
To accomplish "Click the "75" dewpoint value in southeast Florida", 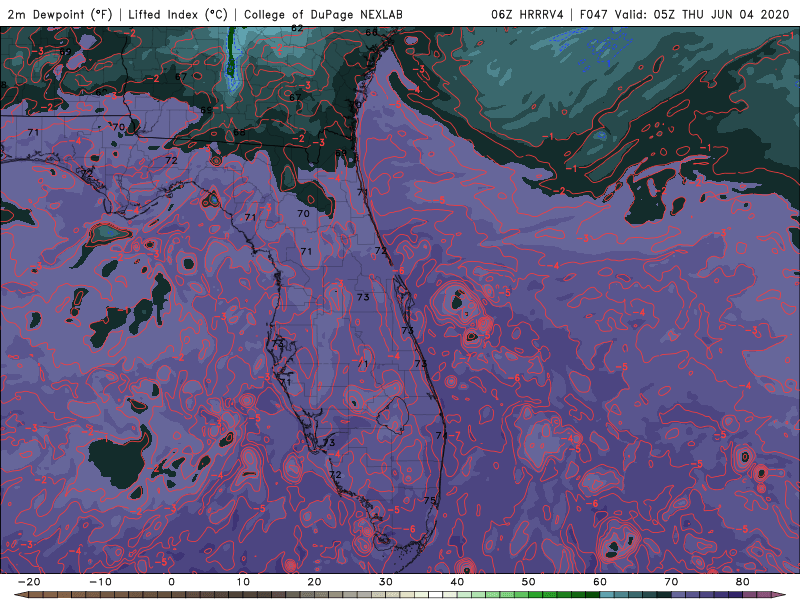I will click(430, 501).
